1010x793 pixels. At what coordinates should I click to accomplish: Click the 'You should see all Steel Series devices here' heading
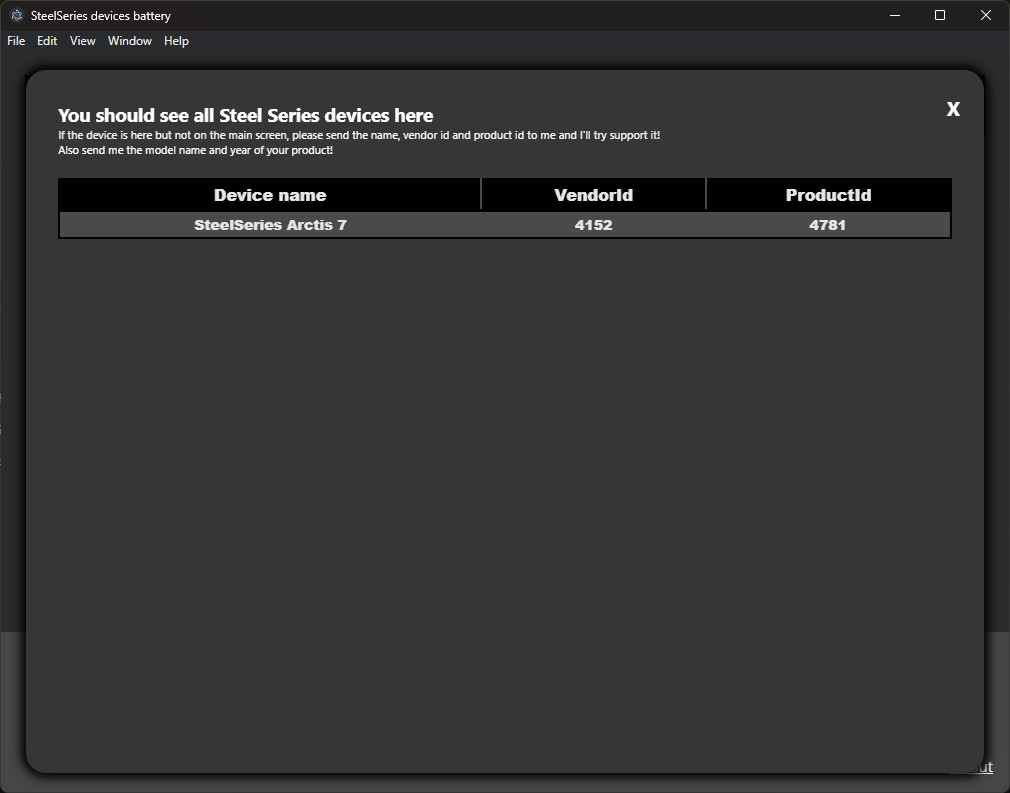coord(245,115)
